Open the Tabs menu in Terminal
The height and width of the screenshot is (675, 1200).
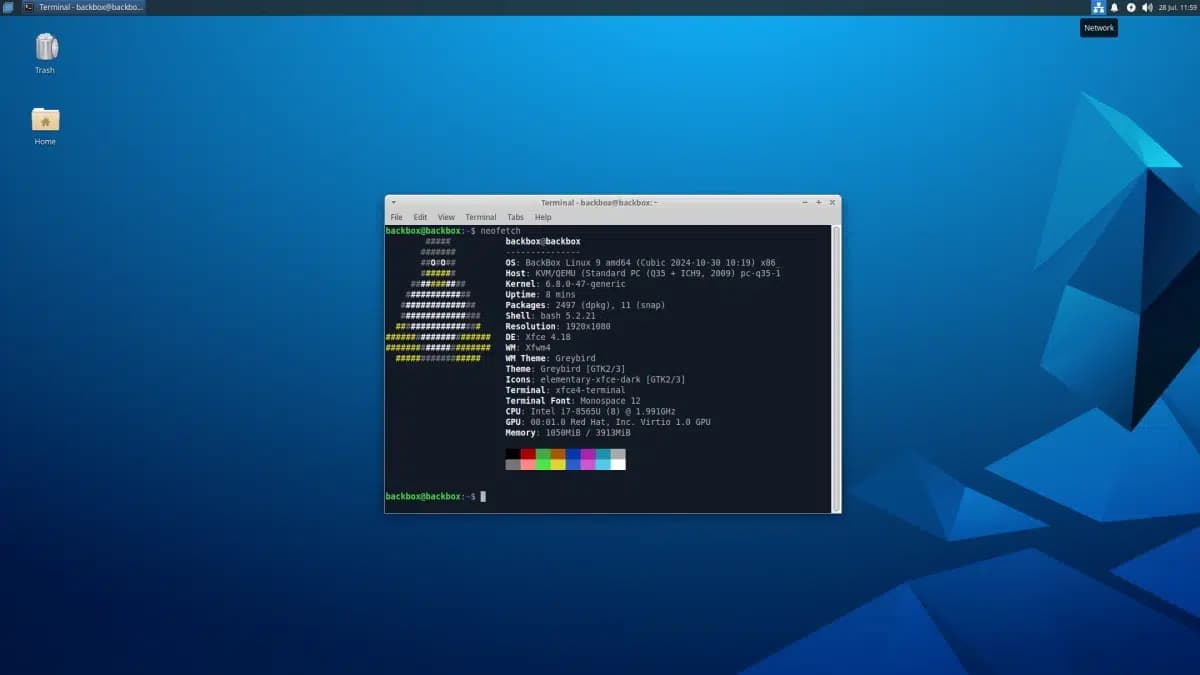[515, 217]
